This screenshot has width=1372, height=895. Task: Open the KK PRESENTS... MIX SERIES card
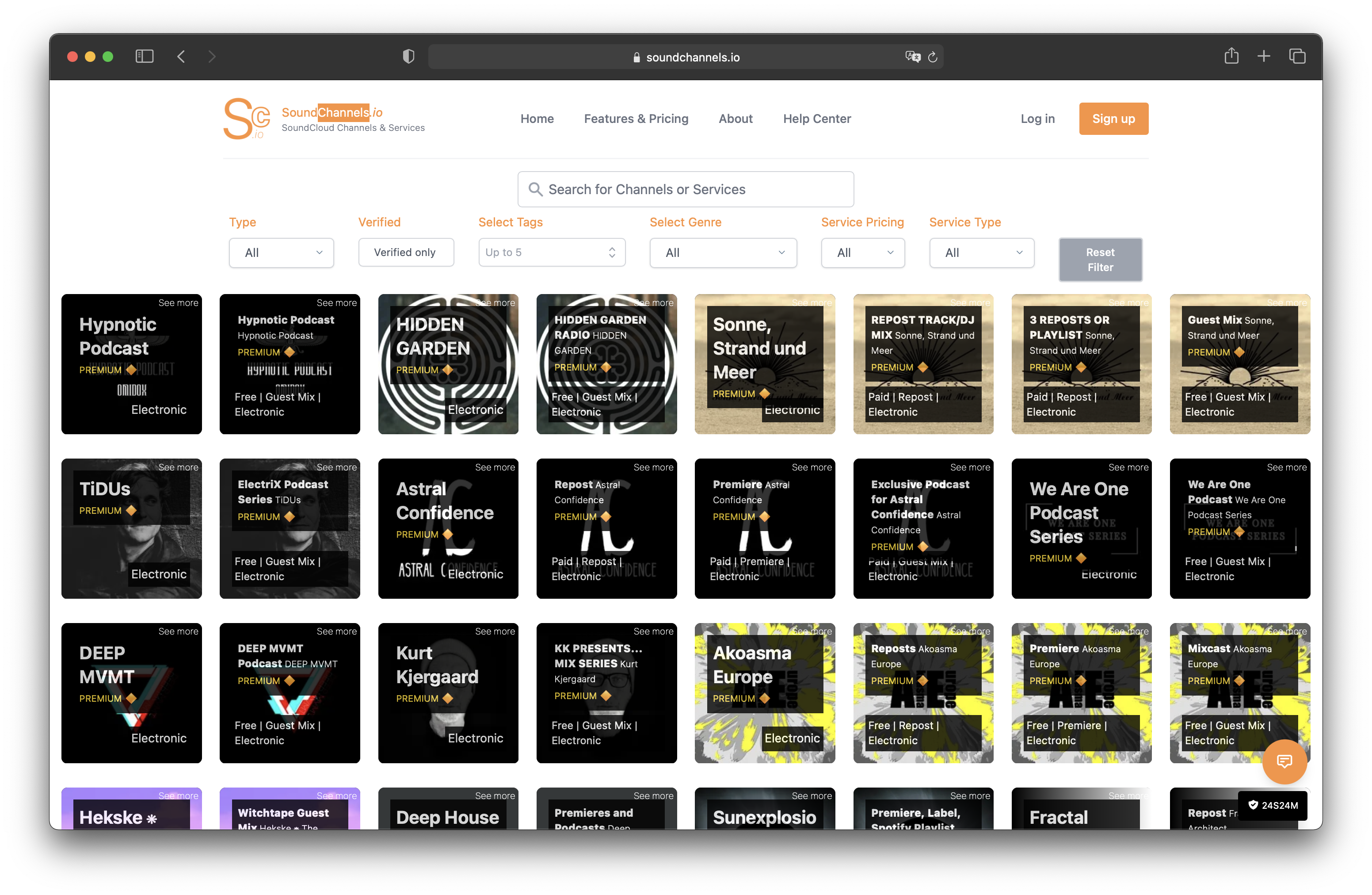(606, 692)
